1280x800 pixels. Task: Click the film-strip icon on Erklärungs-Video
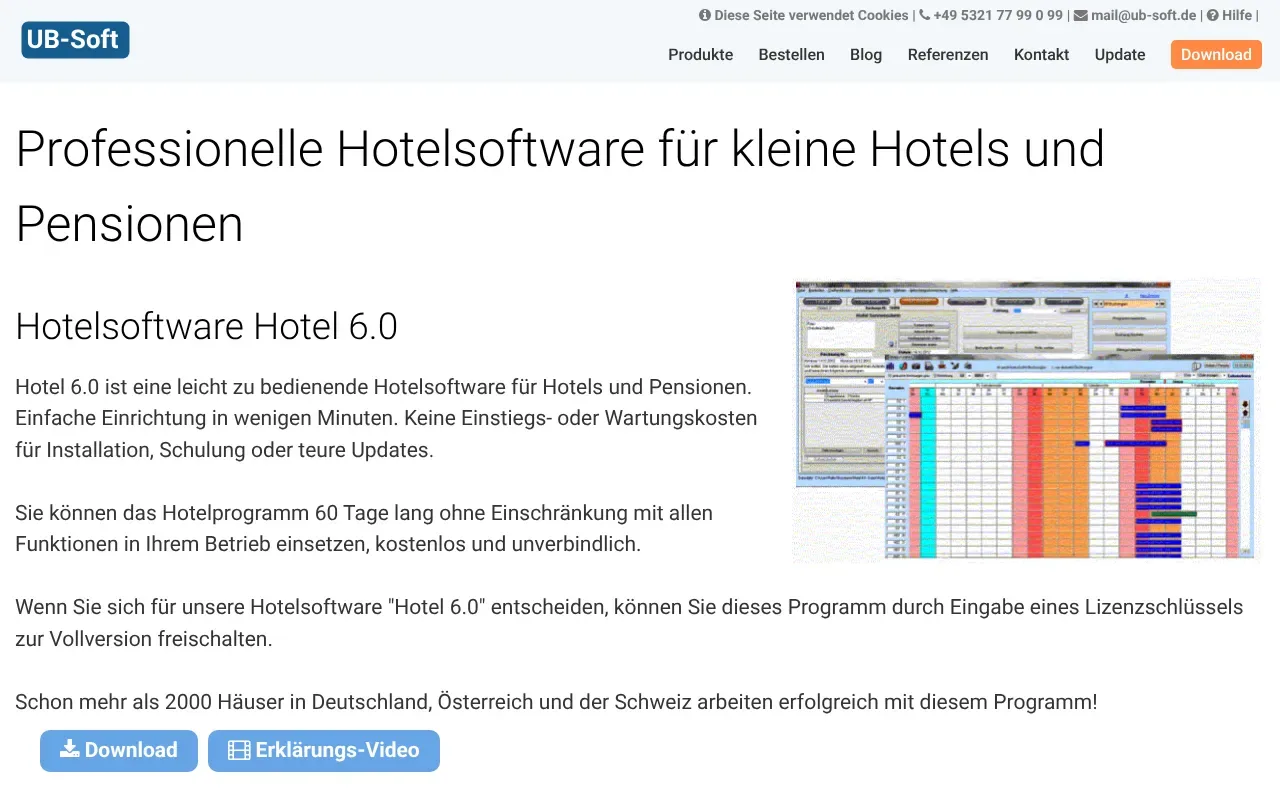pos(238,750)
